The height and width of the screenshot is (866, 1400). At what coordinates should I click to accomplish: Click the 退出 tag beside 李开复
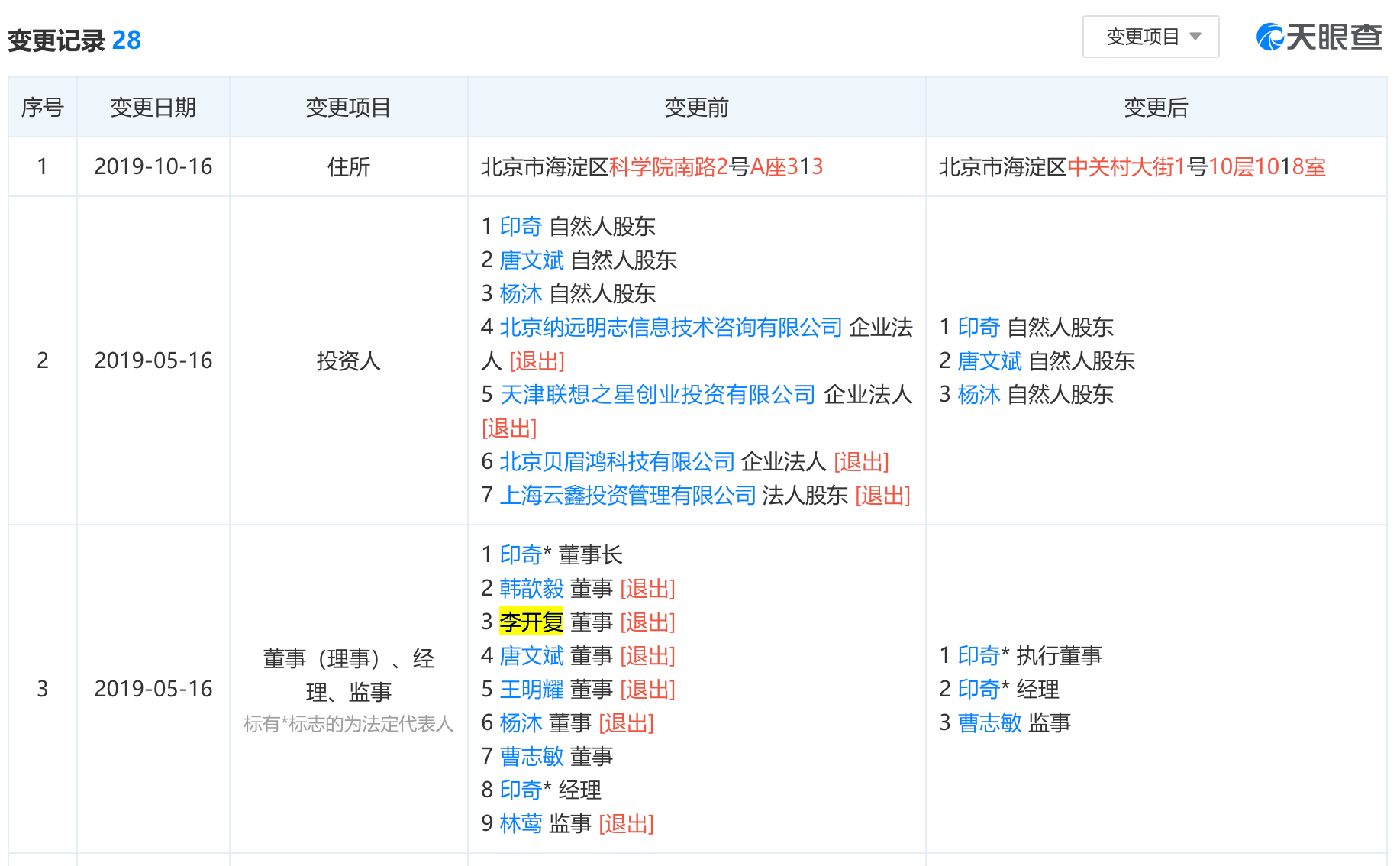click(648, 622)
